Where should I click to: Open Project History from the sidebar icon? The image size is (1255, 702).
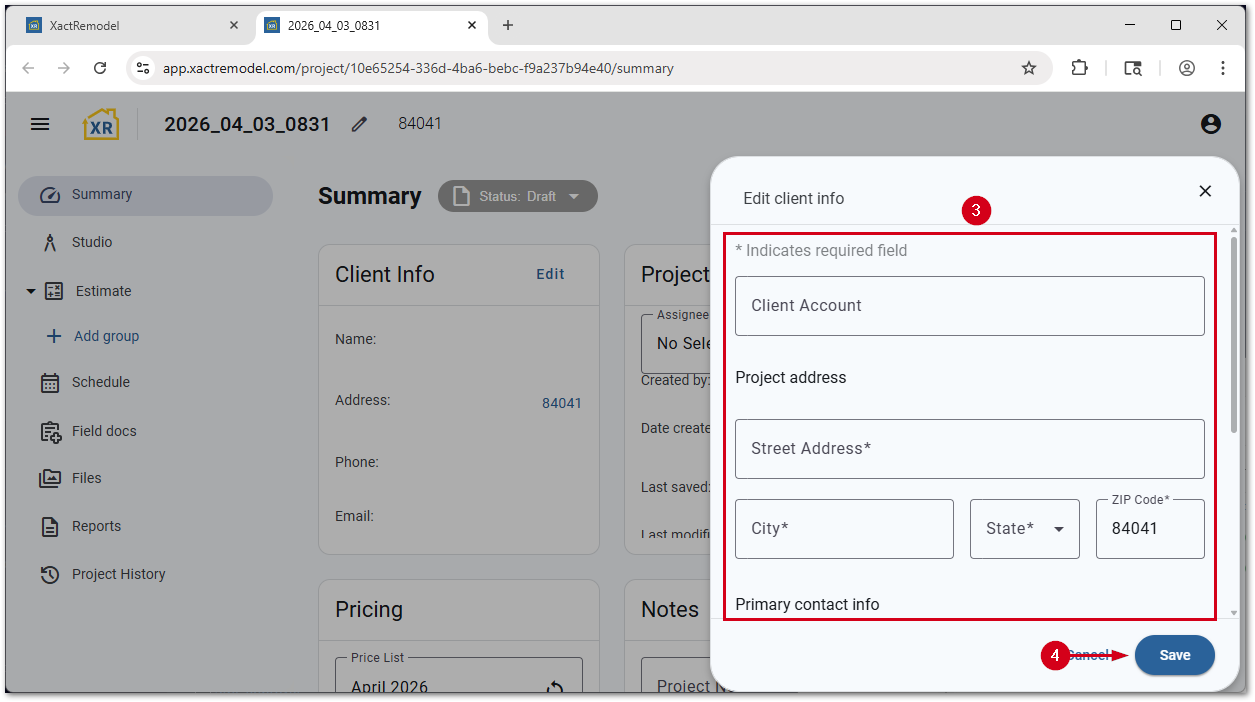[x=49, y=573]
